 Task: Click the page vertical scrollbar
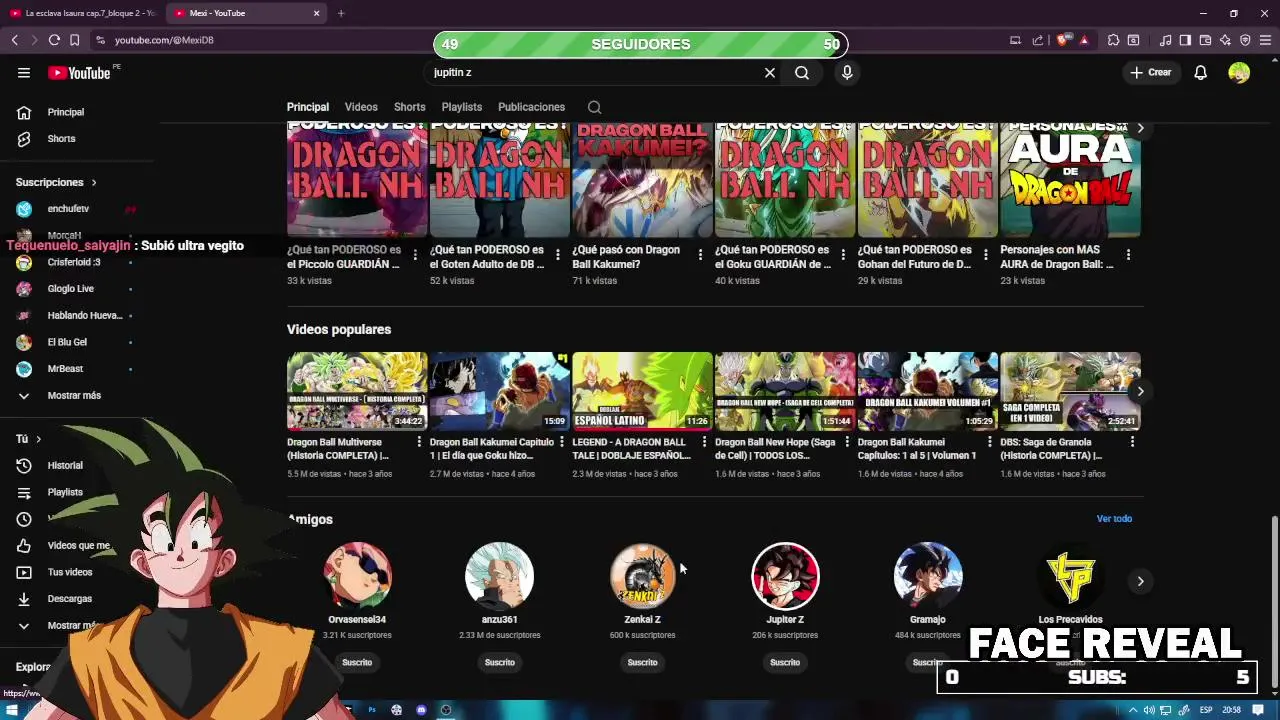[x=1274, y=601]
